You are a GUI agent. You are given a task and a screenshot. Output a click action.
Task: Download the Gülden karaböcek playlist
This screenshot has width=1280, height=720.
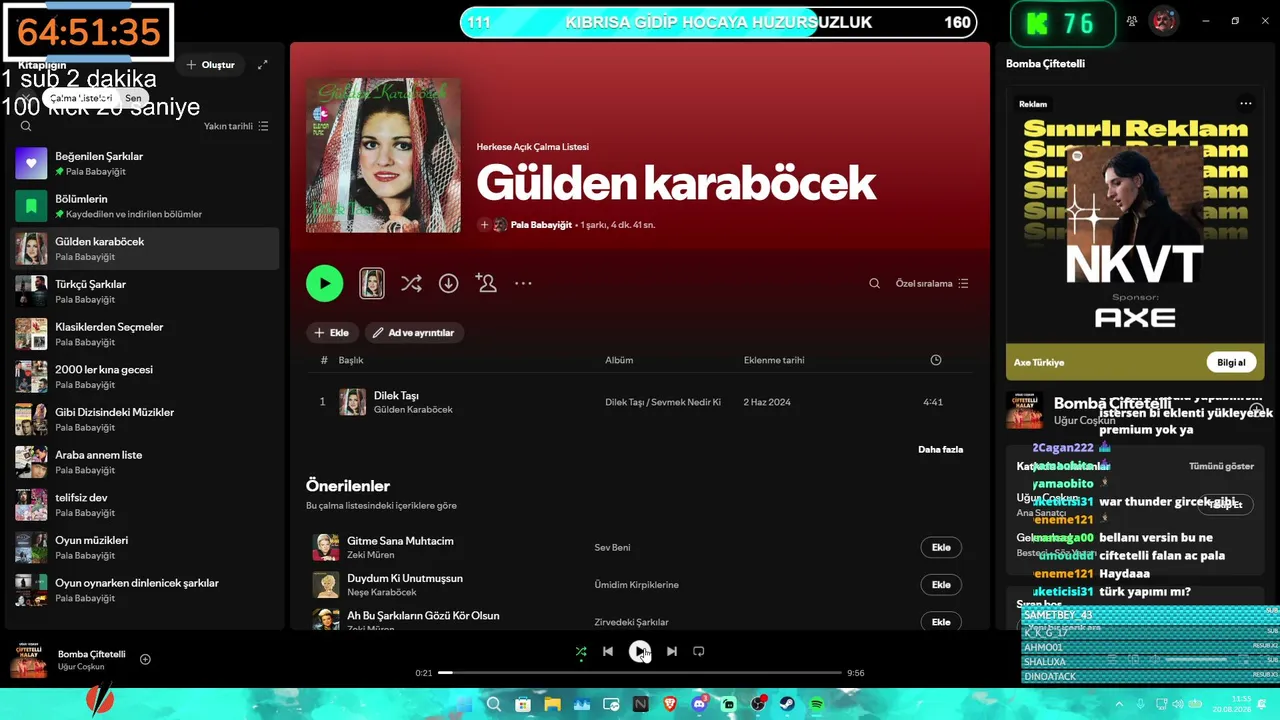coord(449,283)
